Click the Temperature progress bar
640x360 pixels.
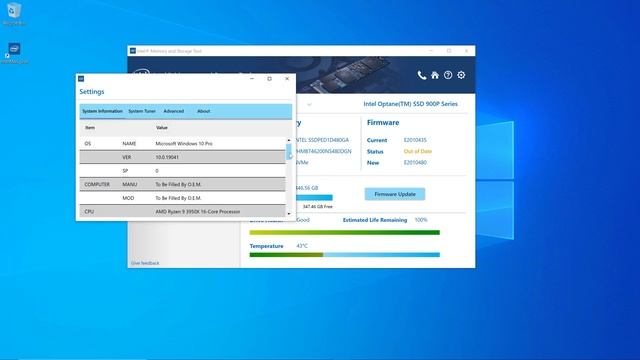(344, 255)
